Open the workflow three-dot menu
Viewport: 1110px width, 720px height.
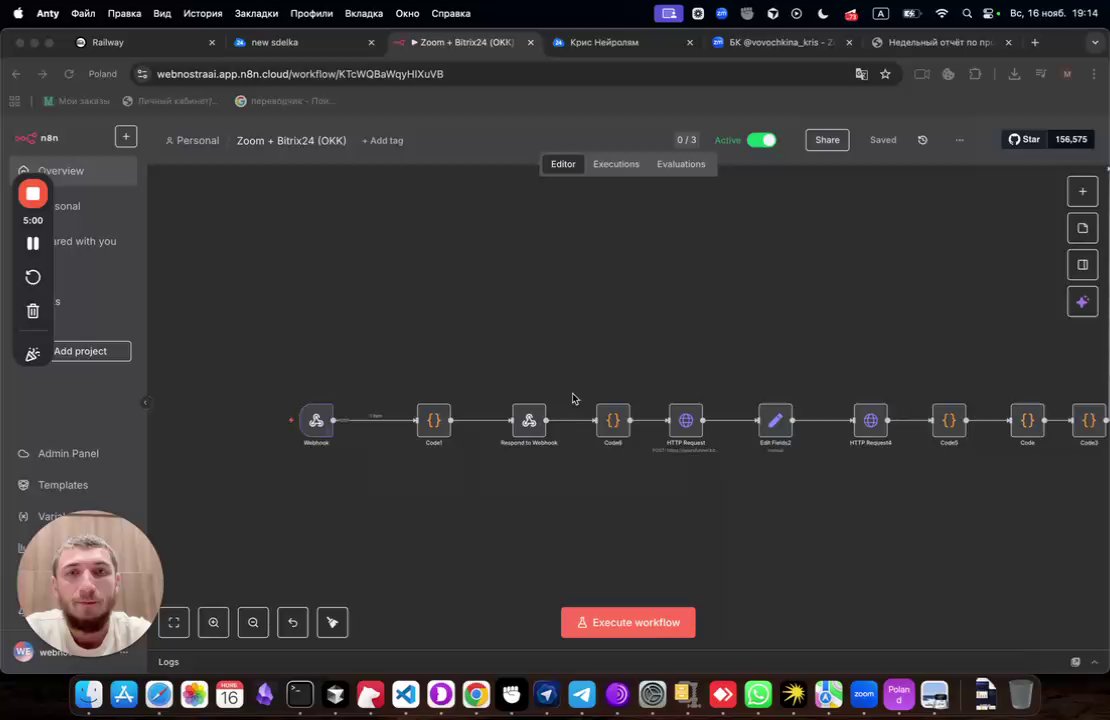tap(959, 140)
